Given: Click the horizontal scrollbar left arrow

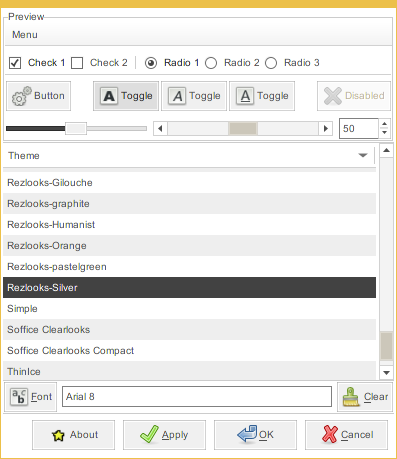Looking at the screenshot, I should point(160,129).
